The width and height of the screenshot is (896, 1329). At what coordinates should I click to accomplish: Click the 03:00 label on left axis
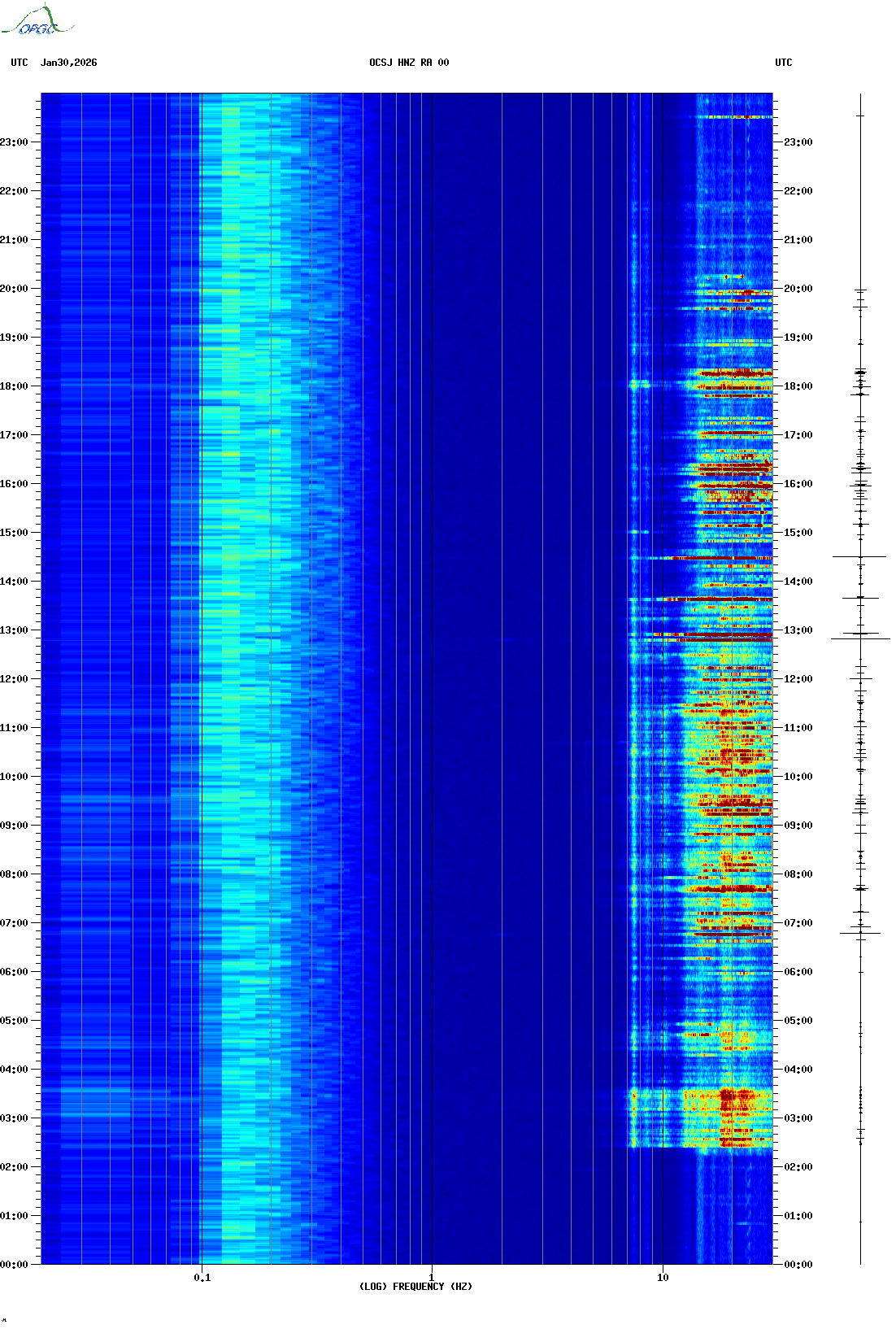pyautogui.click(x=14, y=1118)
